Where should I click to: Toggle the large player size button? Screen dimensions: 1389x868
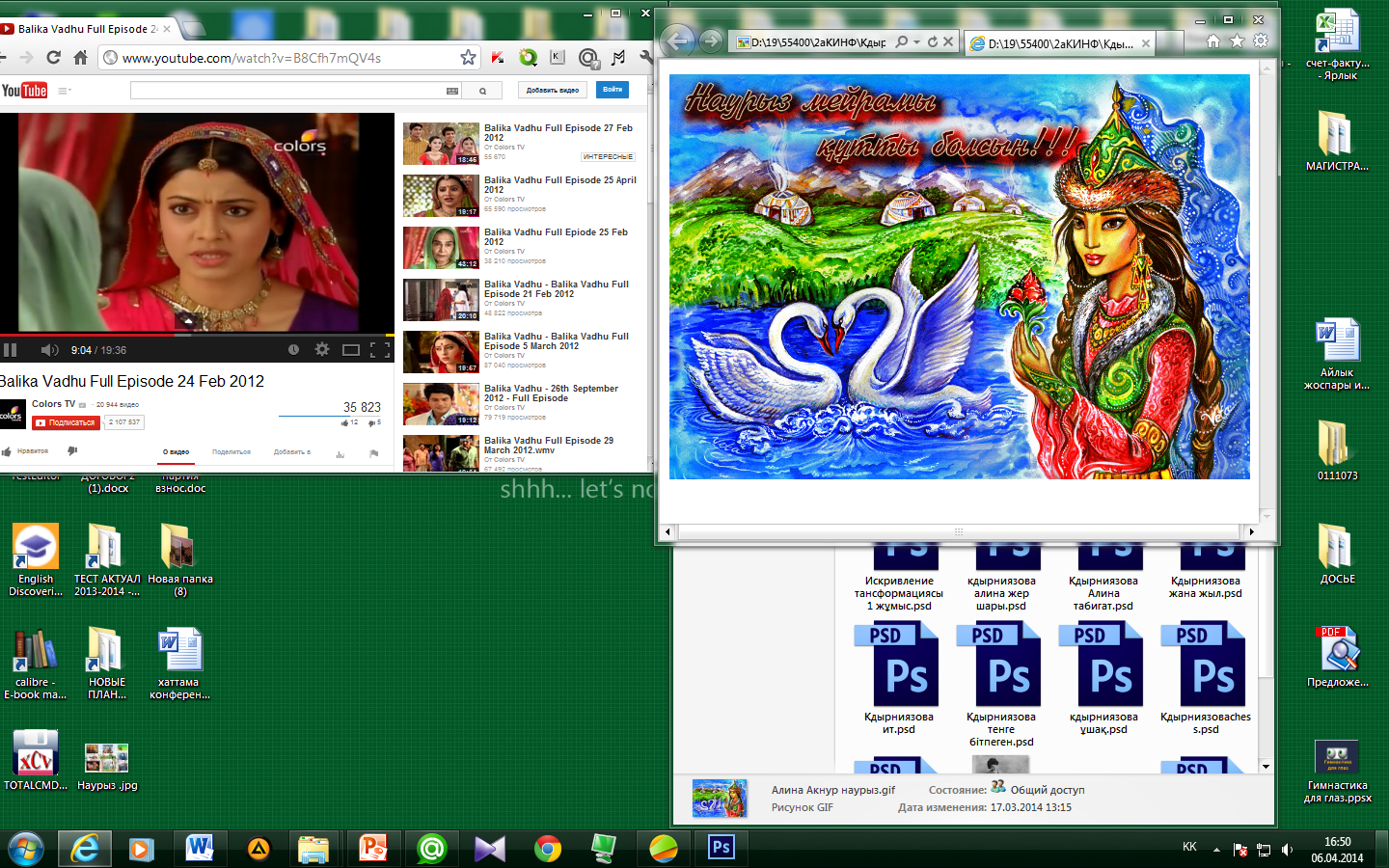pos(351,350)
